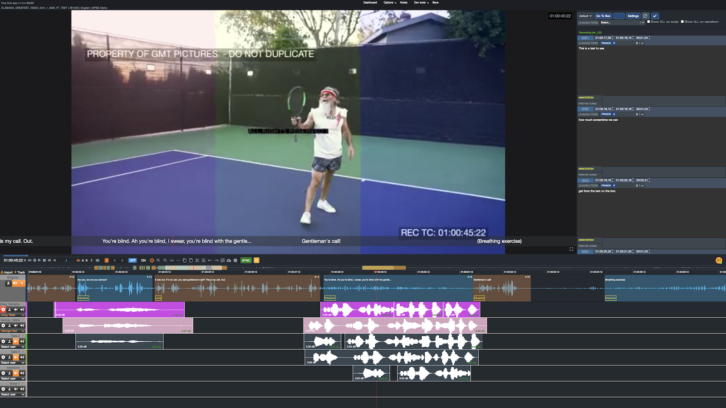This screenshot has width=726, height=408.
Task: Open the Options menu
Action: (x=389, y=3)
